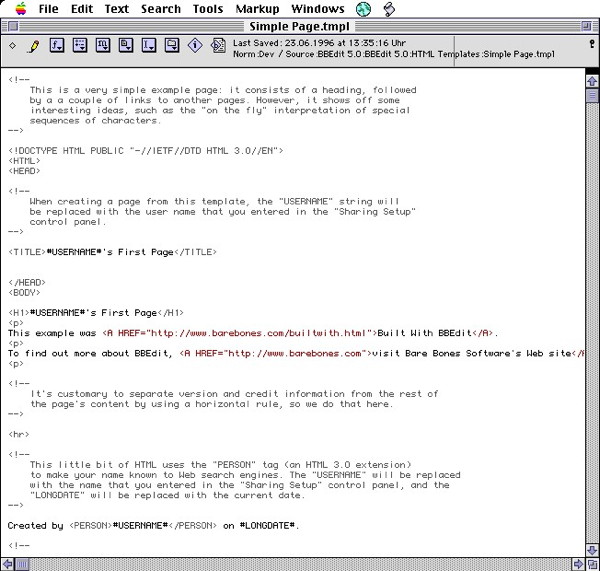Open the marker popup menu

pyautogui.click(x=102, y=46)
